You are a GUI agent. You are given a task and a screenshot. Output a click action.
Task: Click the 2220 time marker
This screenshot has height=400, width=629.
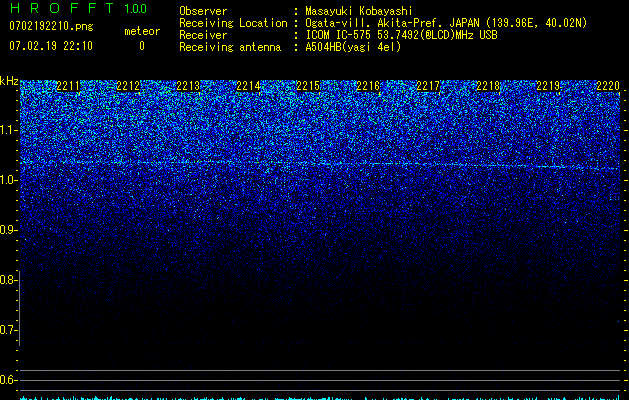point(608,86)
